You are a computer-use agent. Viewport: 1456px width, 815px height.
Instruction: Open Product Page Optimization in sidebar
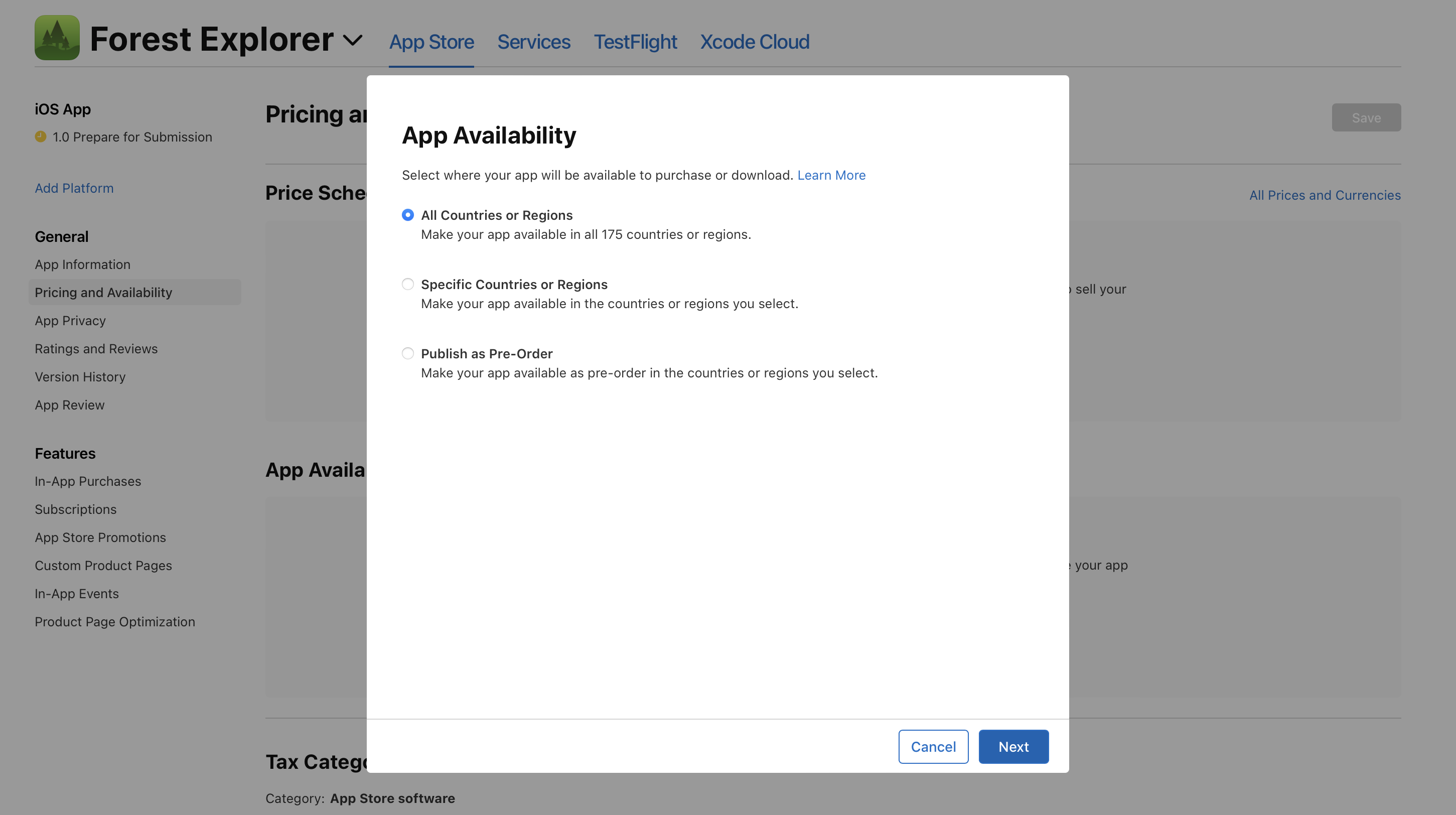[115, 622]
